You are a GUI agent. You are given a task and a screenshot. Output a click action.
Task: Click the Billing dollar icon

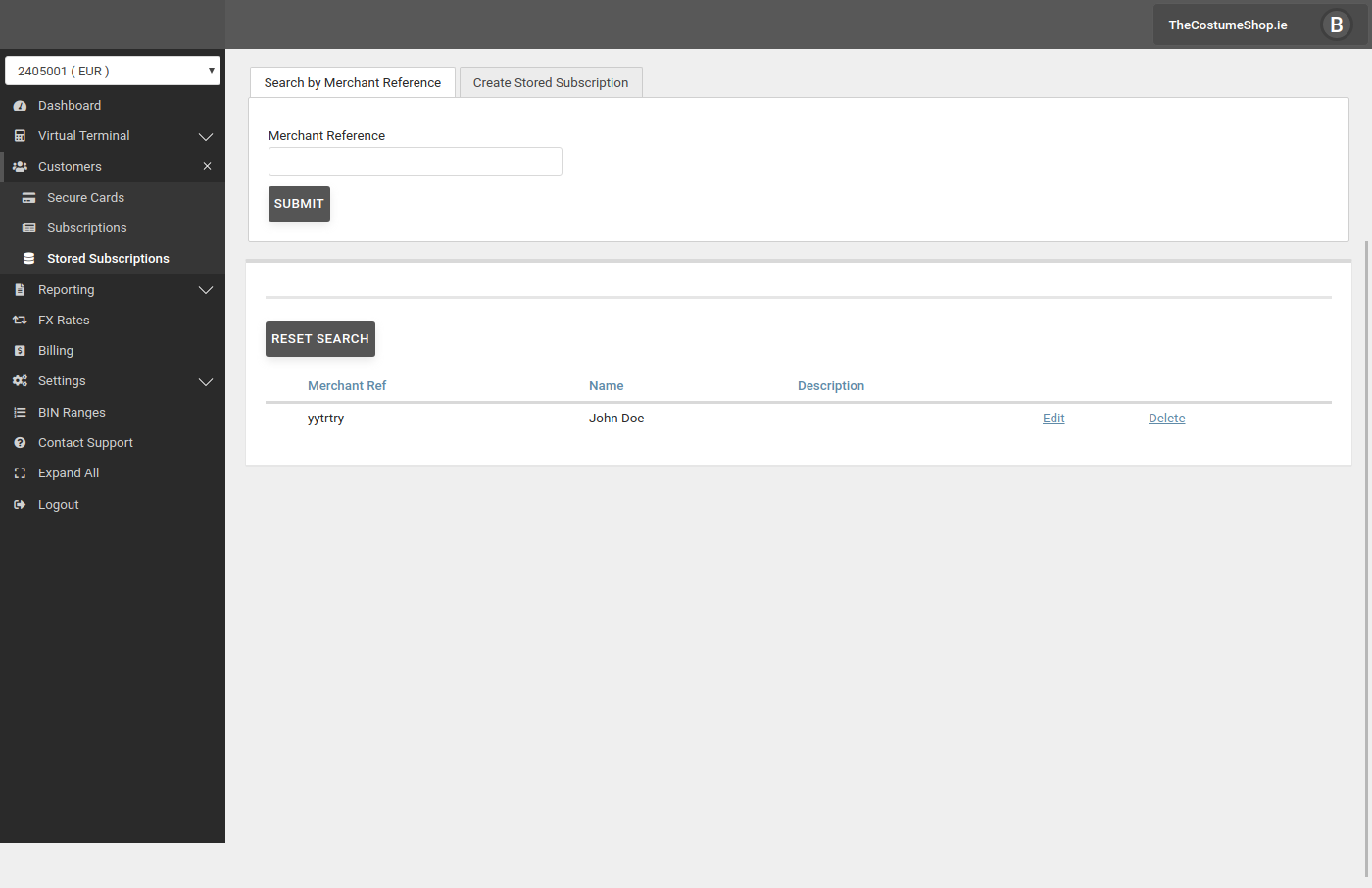tap(20, 351)
